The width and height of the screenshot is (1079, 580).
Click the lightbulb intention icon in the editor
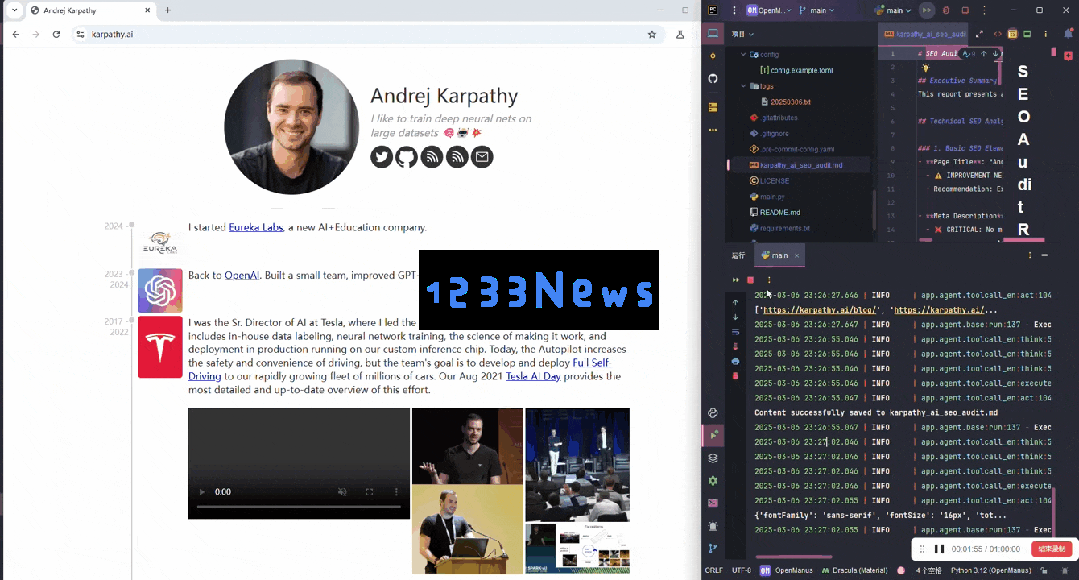click(x=926, y=68)
